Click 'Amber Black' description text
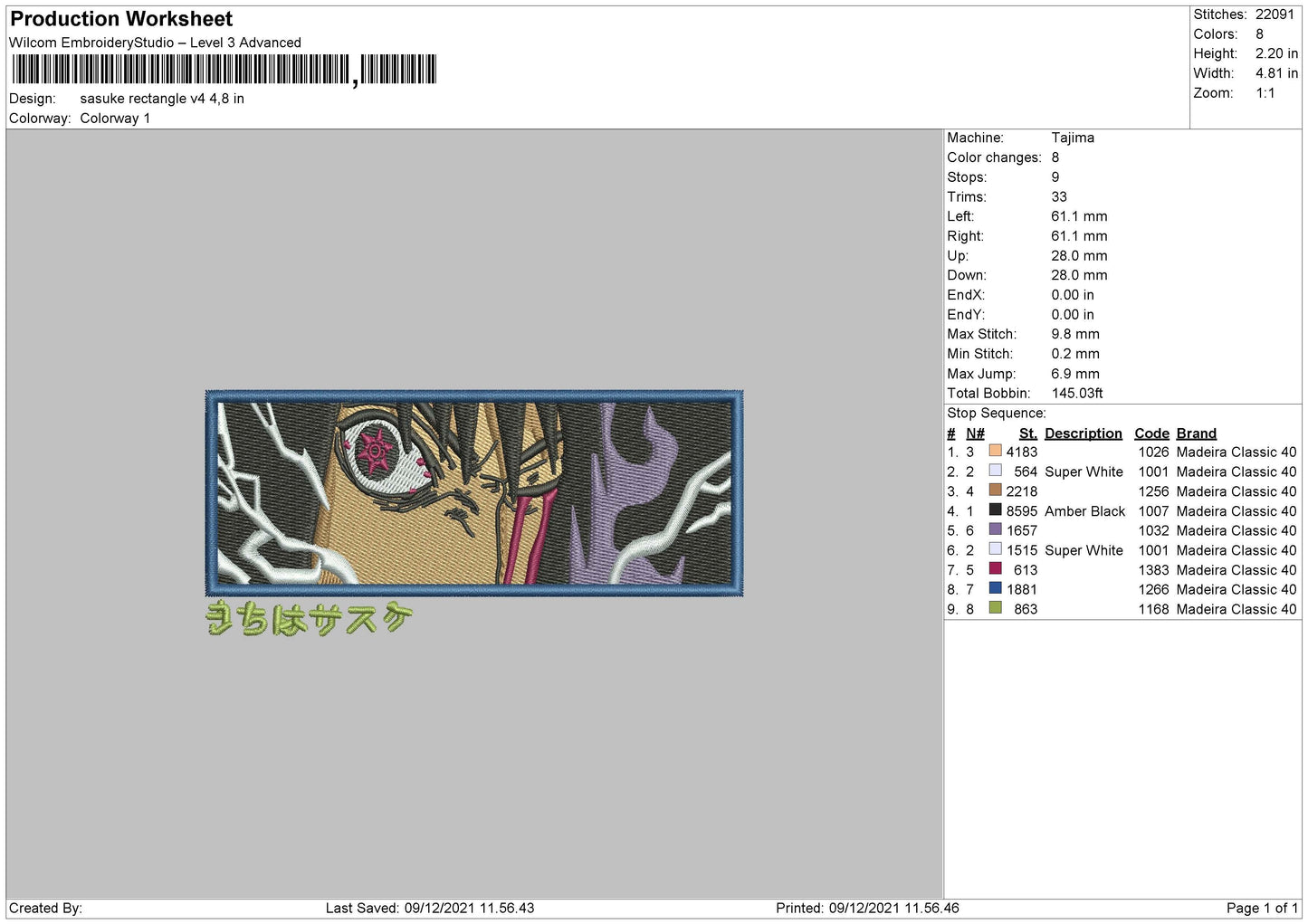Screen dimensions: 1308x924 coord(1084,511)
